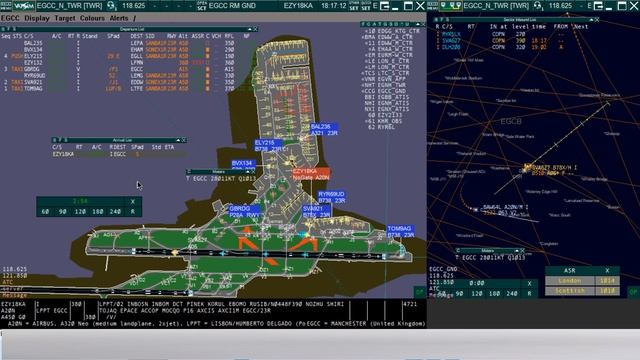Click the OP indicator in ground view corner
This screenshot has width=640, height=360.
click(x=419, y=292)
